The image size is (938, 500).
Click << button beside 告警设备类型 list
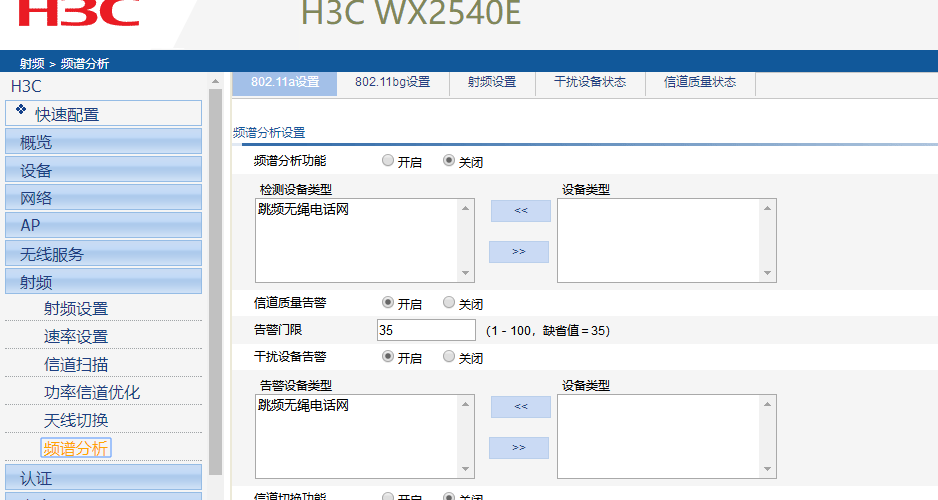pyautogui.click(x=520, y=407)
